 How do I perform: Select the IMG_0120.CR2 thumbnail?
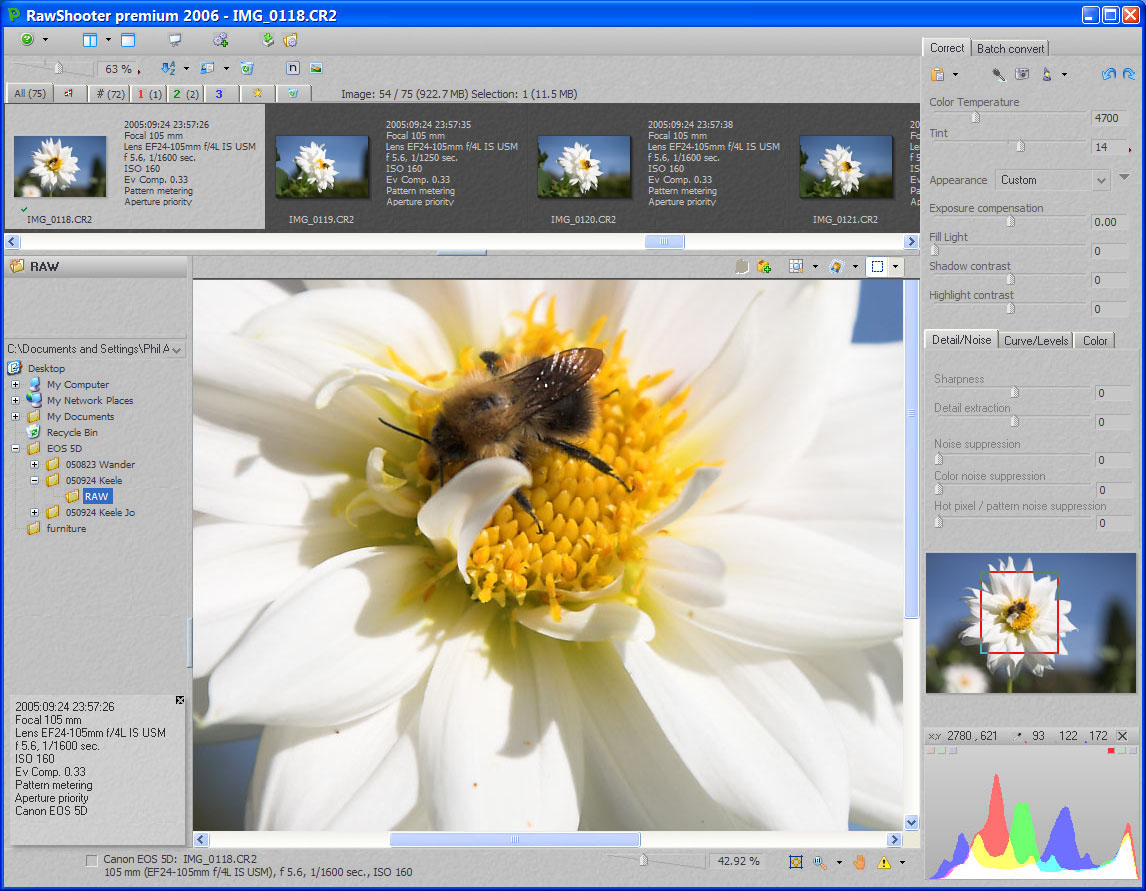point(584,167)
